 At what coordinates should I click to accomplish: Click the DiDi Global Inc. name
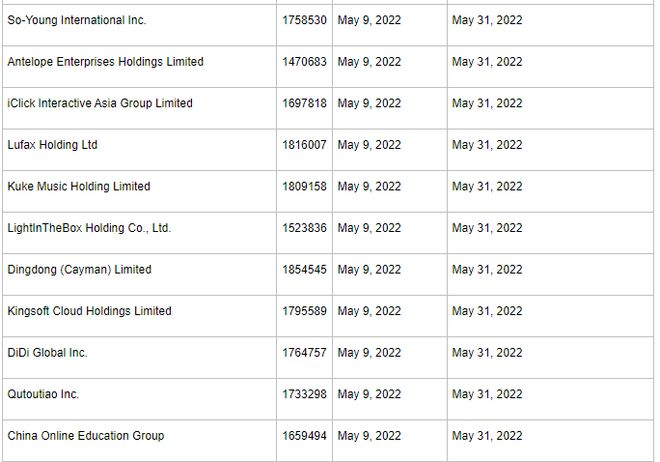[47, 352]
